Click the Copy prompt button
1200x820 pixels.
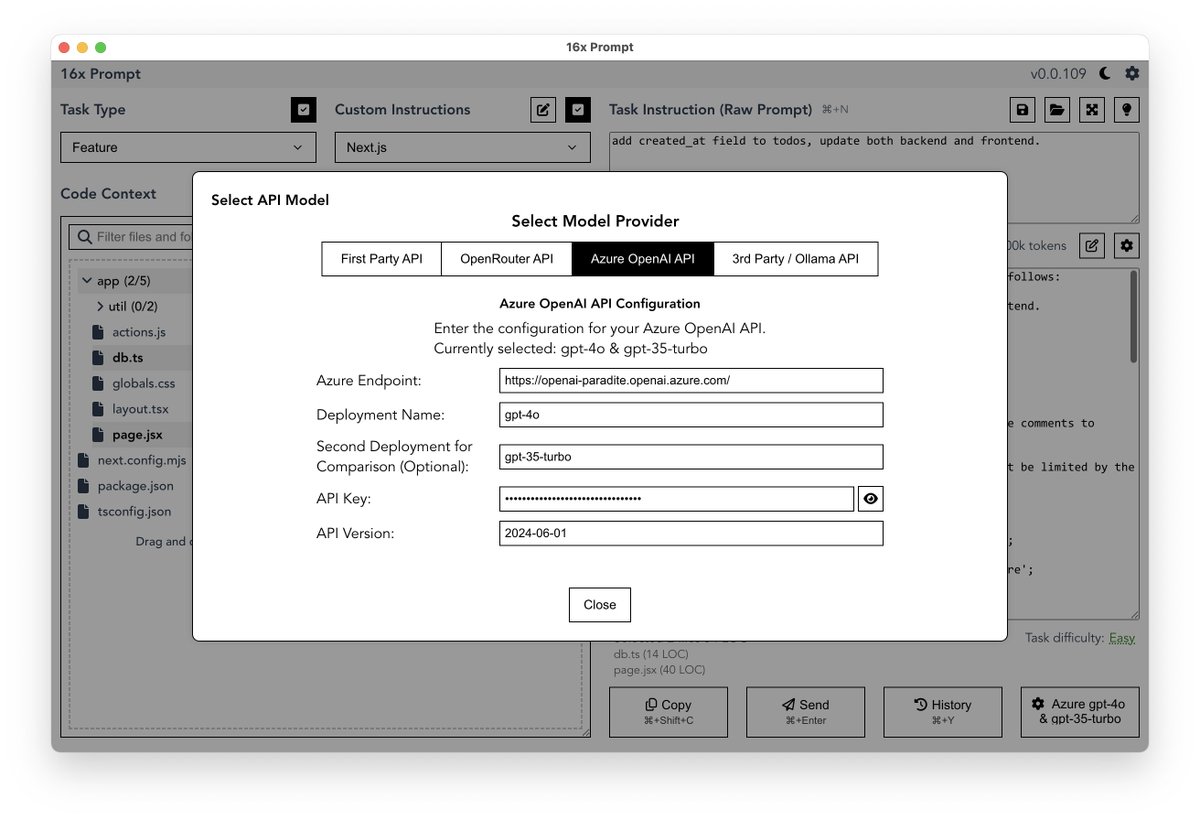click(668, 711)
